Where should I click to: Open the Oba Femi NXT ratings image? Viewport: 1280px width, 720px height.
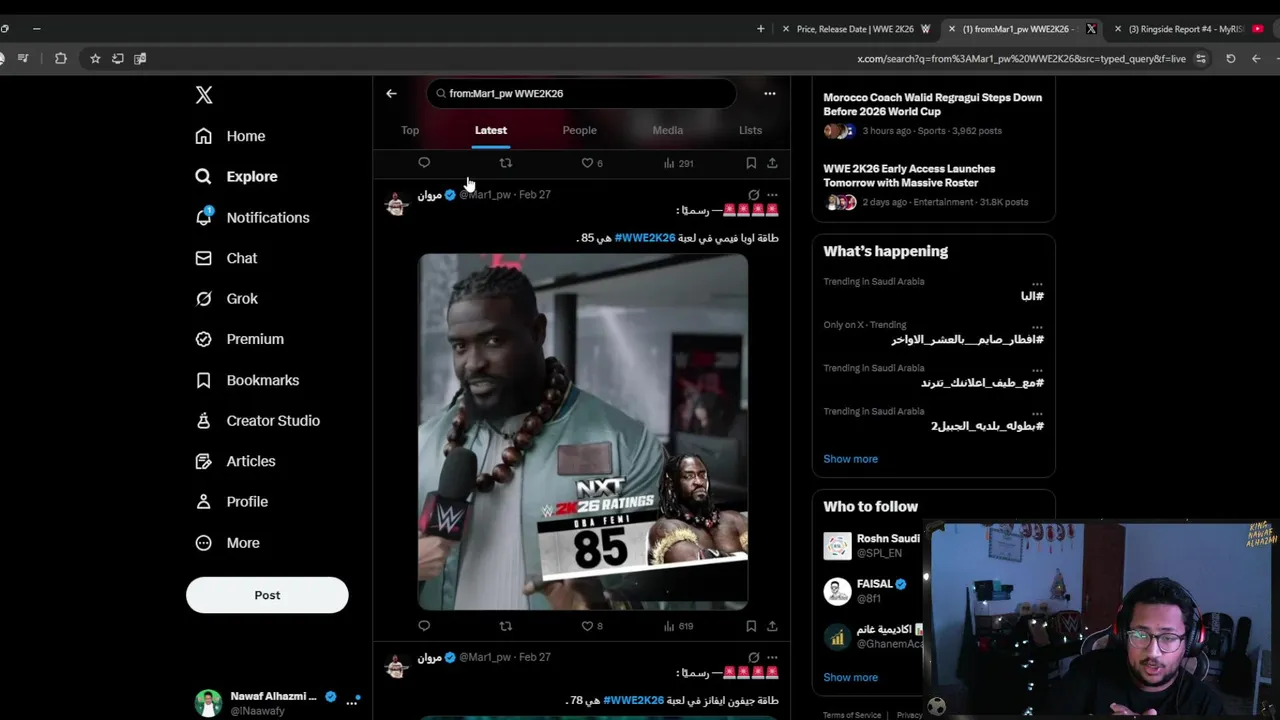click(x=583, y=431)
